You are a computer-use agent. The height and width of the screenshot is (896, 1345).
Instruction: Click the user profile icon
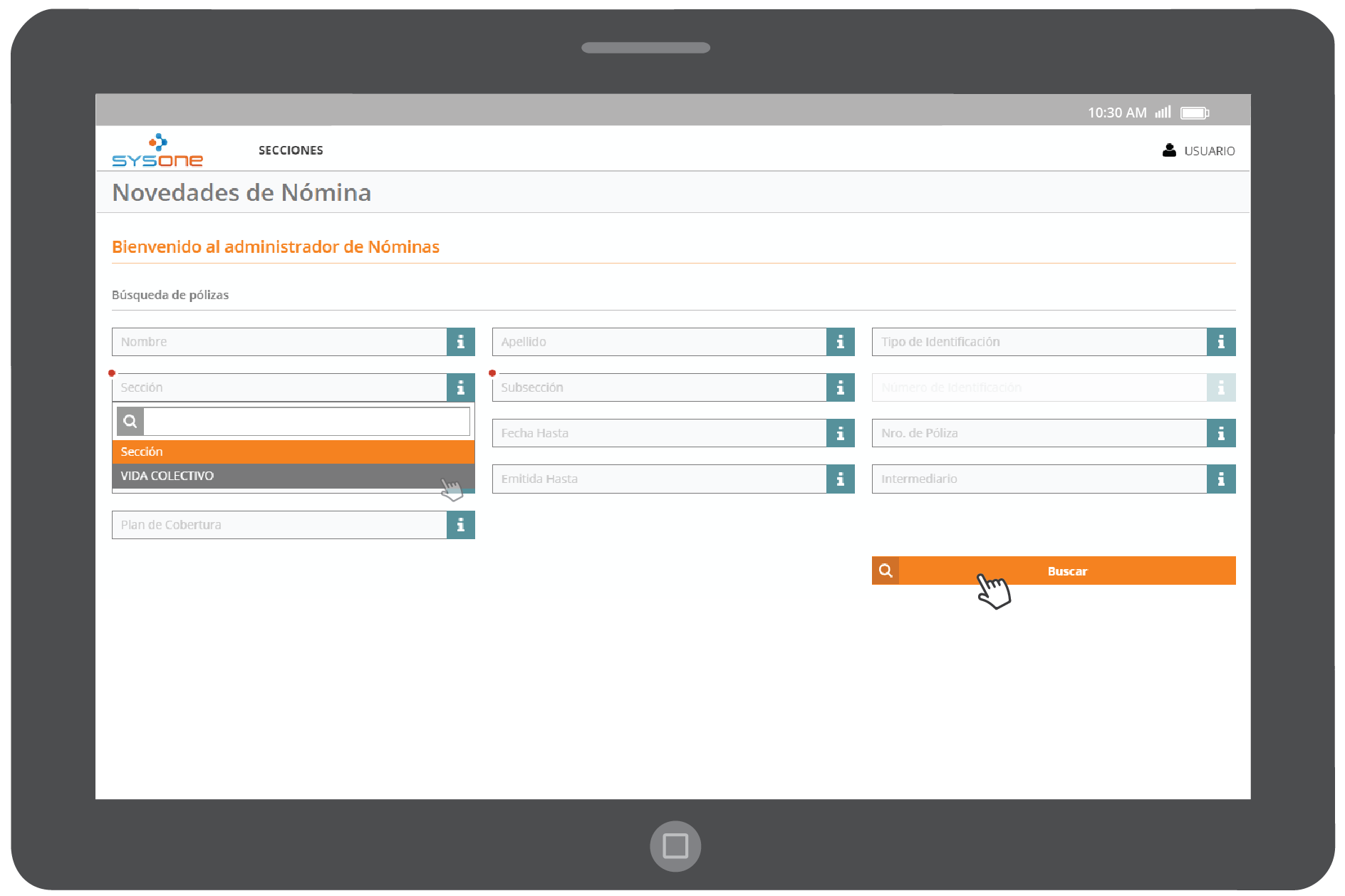coord(1168,150)
